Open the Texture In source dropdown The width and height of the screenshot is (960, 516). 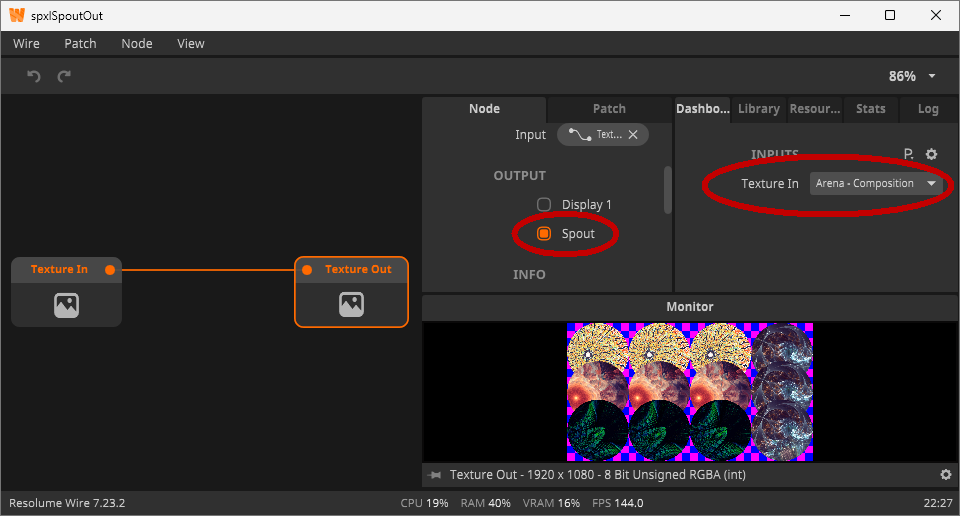pos(876,184)
